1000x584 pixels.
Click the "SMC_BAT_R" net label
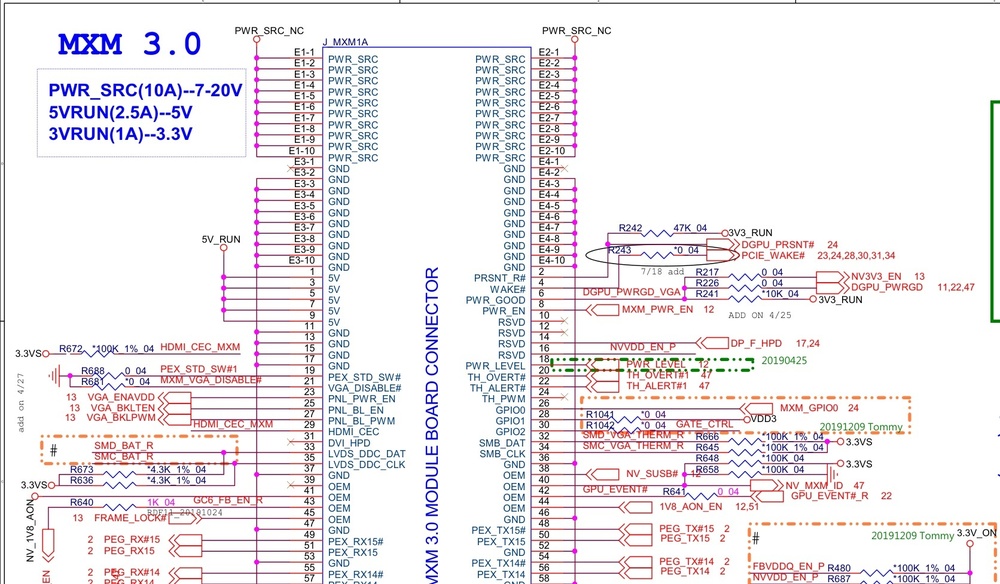(124, 456)
